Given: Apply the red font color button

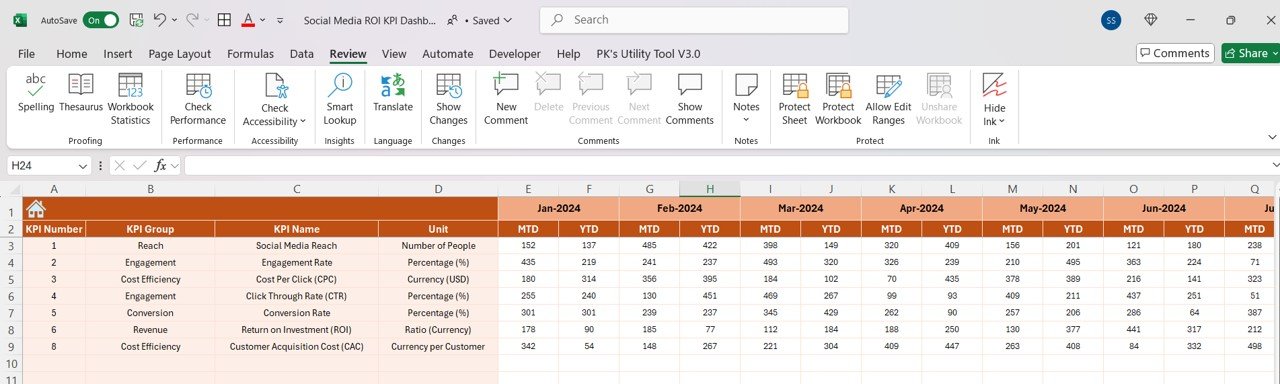Looking at the screenshot, I should [248, 20].
